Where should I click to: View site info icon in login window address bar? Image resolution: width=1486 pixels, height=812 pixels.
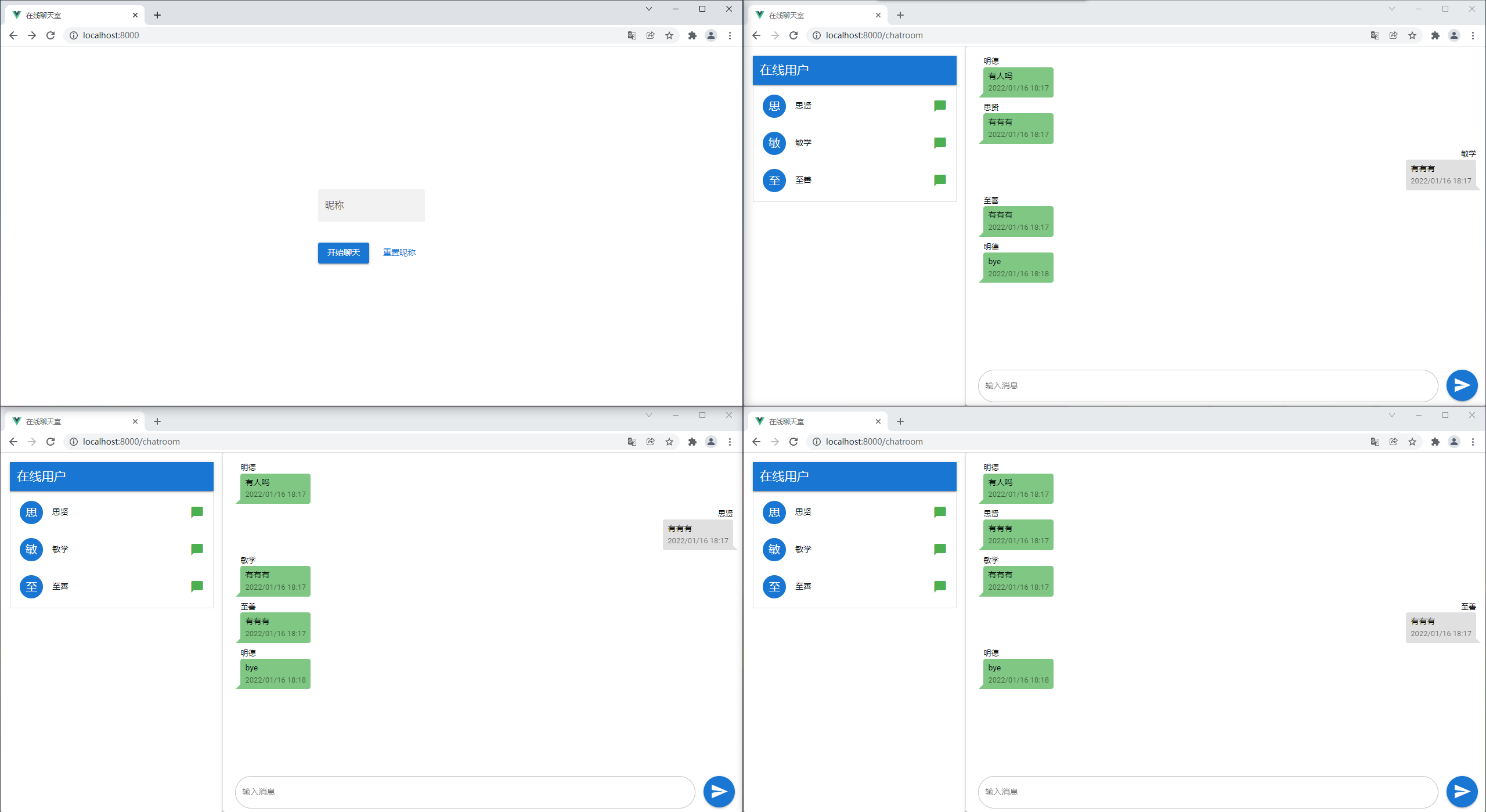[74, 35]
